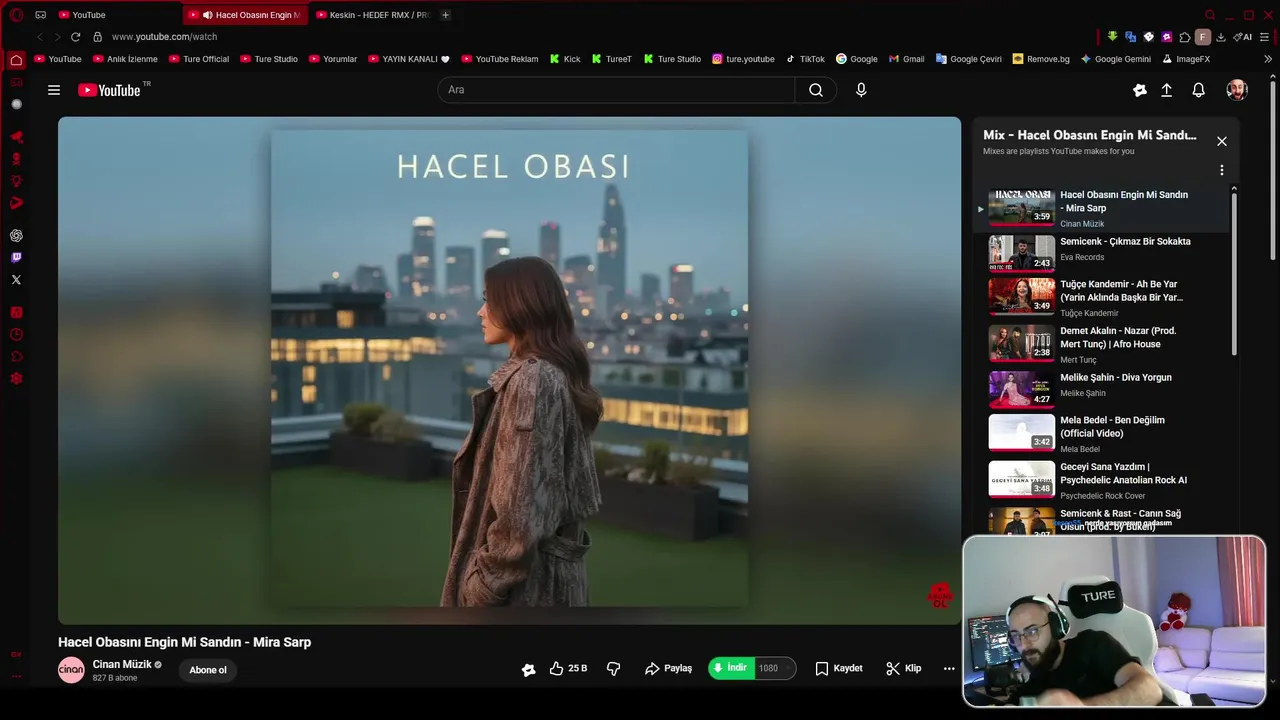Screen dimensions: 1280x720
Task: Open a new tab with the plus button
Action: 445,15
